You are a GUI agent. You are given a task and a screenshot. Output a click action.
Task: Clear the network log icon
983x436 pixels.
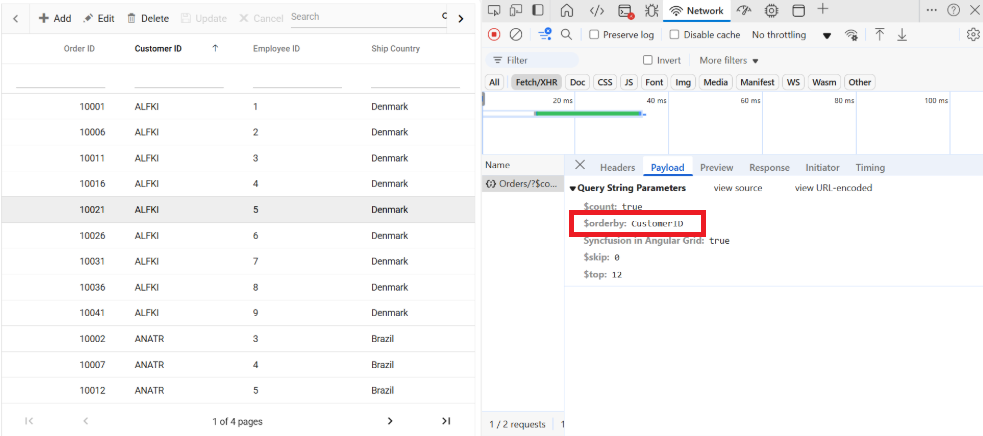pyautogui.click(x=516, y=35)
